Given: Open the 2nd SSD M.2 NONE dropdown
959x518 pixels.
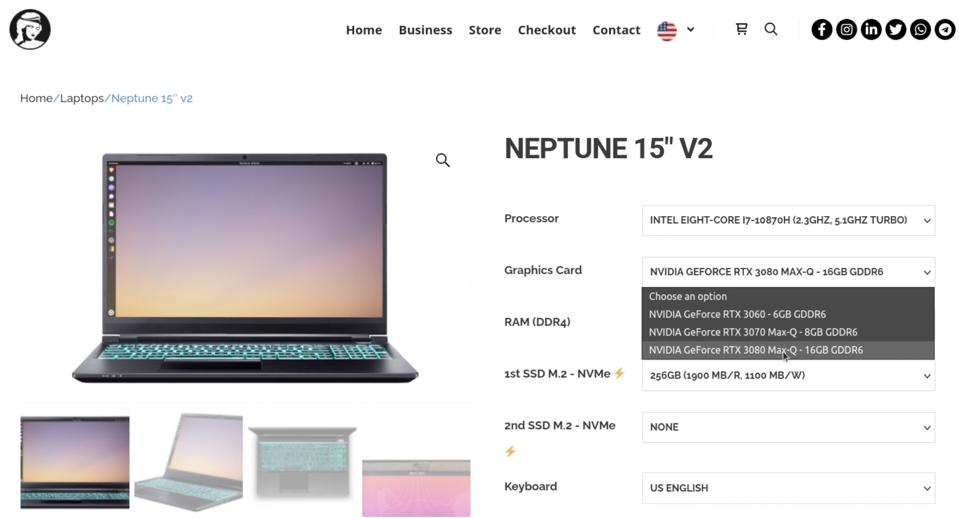Looking at the screenshot, I should pos(788,427).
